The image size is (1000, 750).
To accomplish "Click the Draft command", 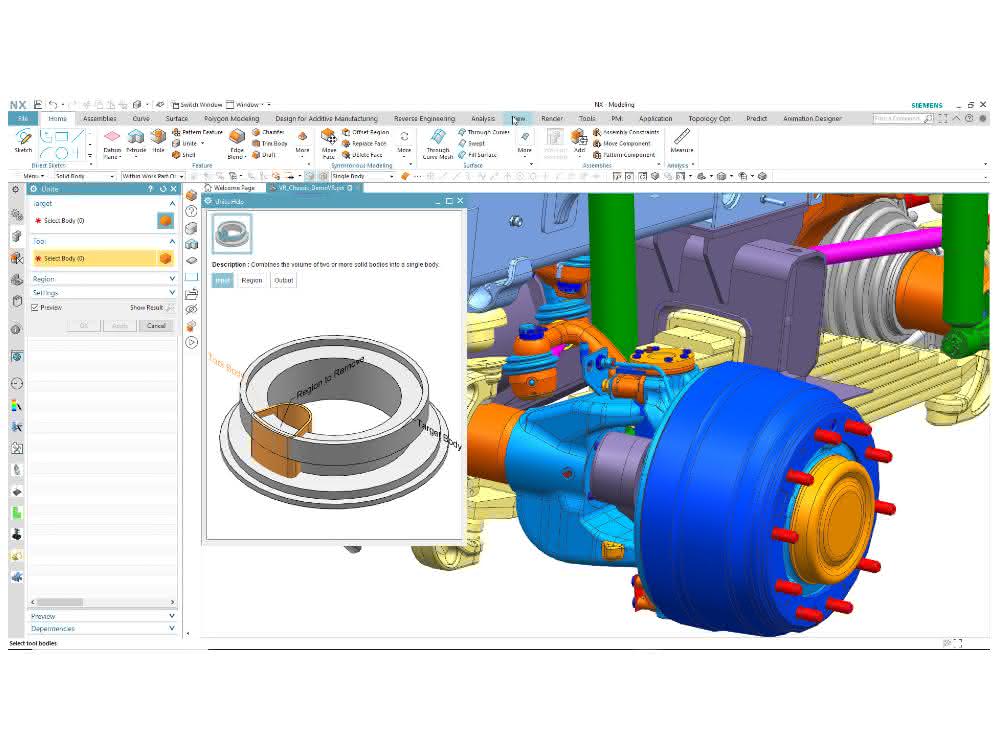I will tap(264, 155).
